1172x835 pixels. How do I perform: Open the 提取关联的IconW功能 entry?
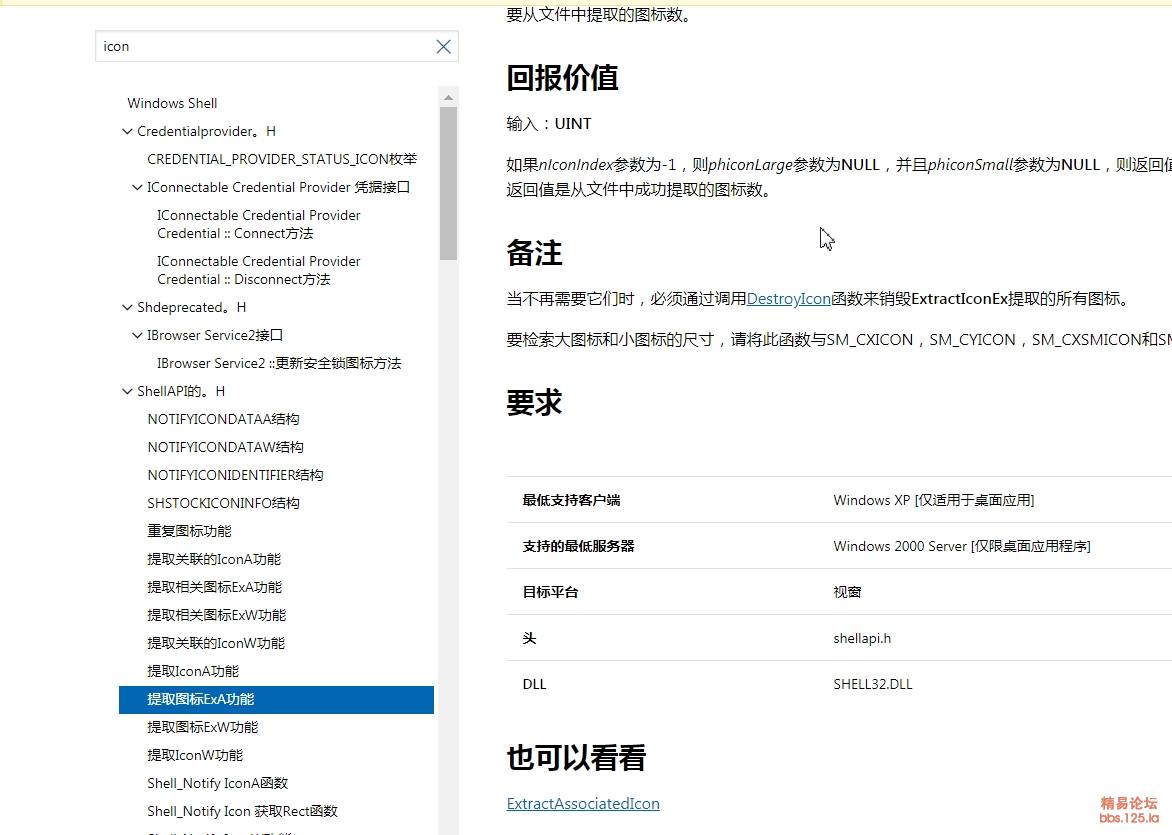[x=216, y=643]
